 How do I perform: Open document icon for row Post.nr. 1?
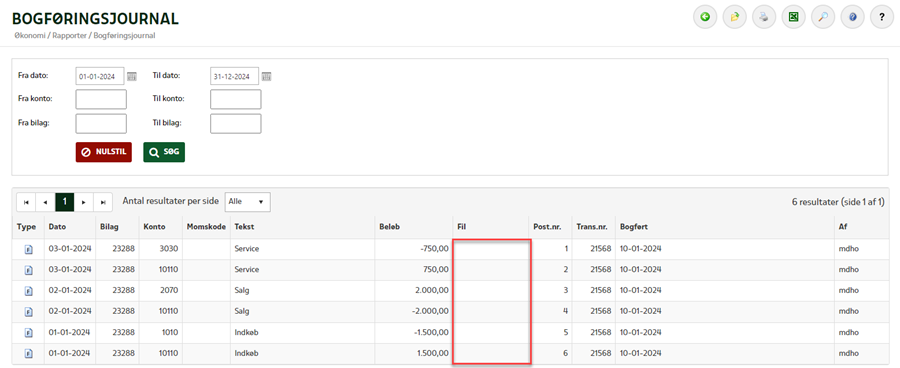click(28, 250)
